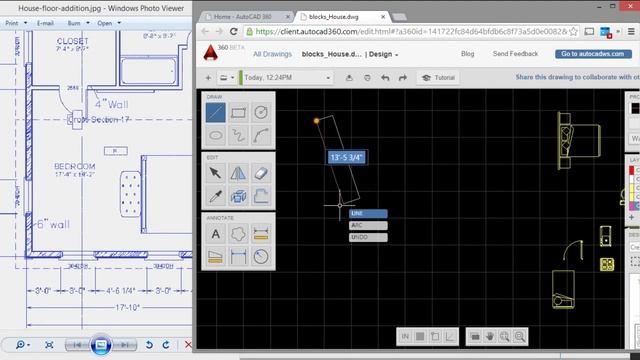
Task: Open the Today 12:24PM timeline dropdown
Action: click(287, 78)
